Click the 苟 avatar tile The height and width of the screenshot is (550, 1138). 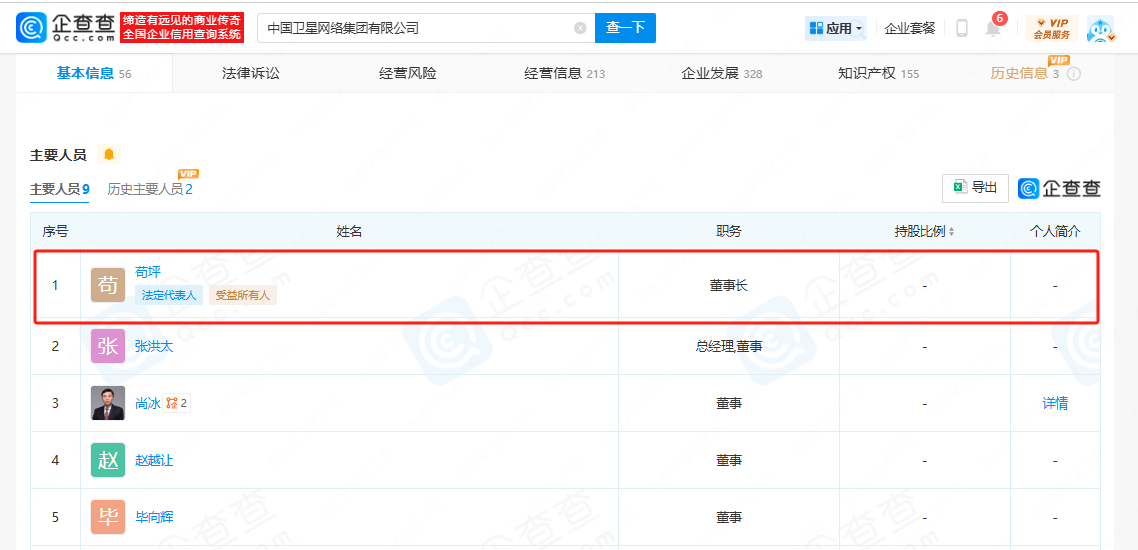pos(107,285)
